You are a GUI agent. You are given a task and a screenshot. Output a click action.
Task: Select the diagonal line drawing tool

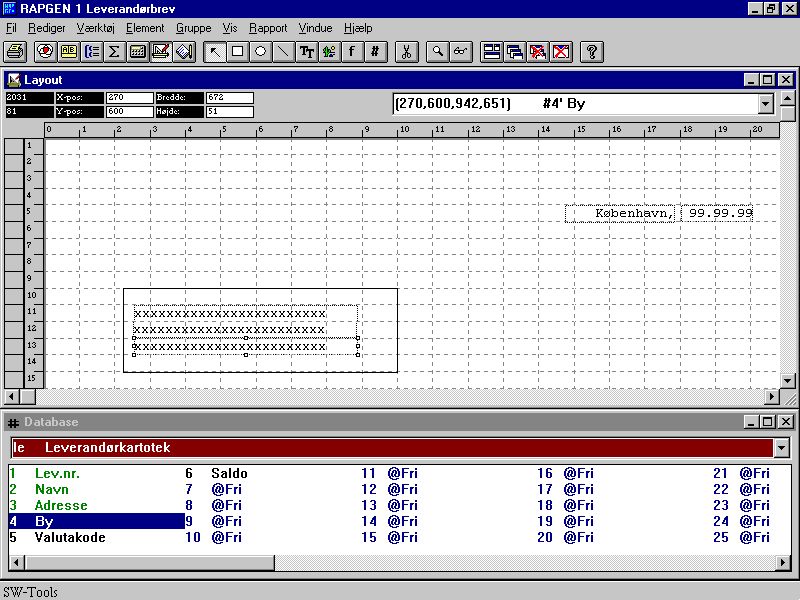(284, 51)
